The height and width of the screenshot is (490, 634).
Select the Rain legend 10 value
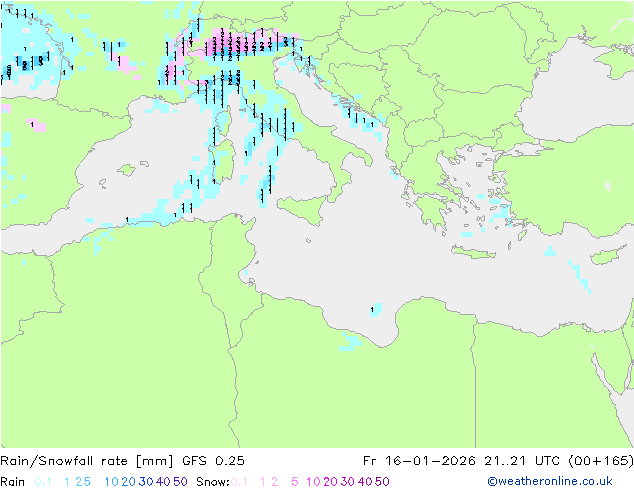(111, 482)
